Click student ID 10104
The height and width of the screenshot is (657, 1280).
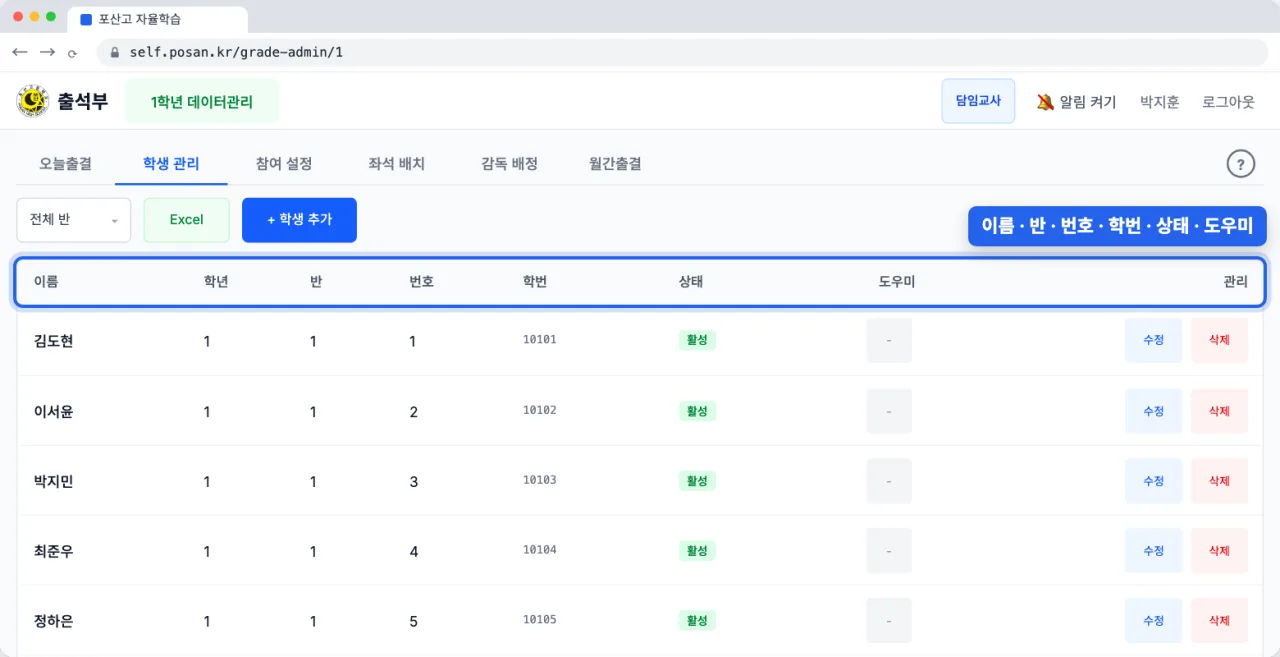click(x=540, y=550)
